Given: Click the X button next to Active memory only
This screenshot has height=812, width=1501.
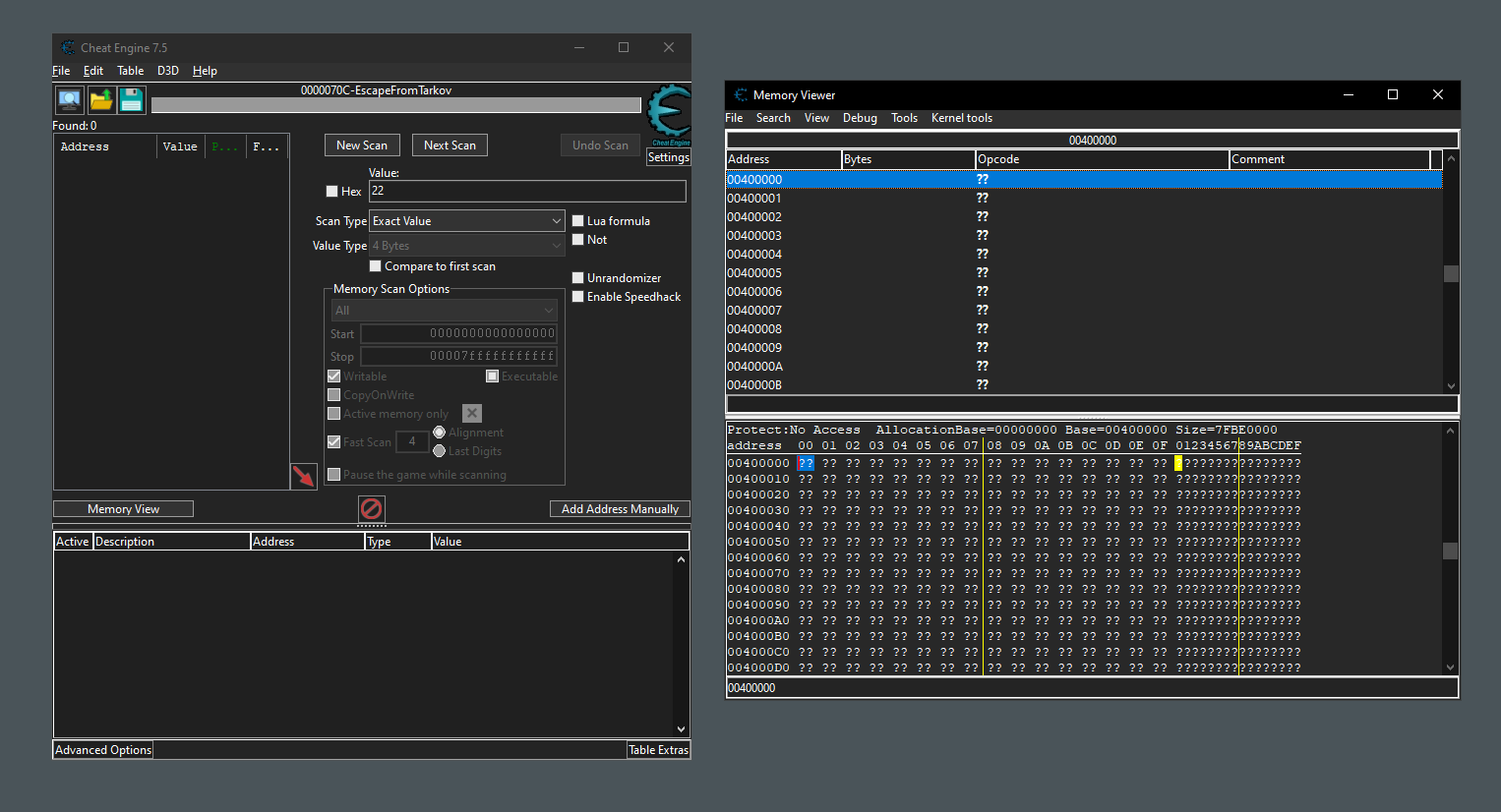Looking at the screenshot, I should [472, 414].
